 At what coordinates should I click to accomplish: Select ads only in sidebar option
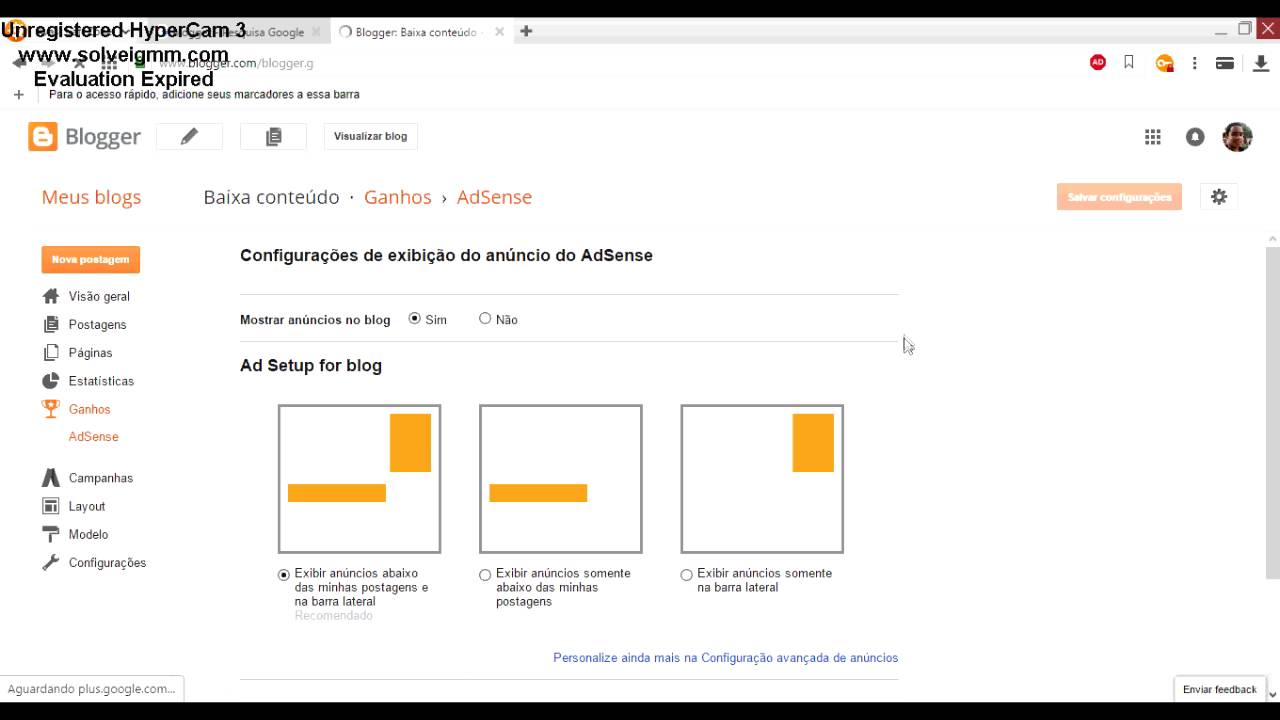click(x=686, y=575)
